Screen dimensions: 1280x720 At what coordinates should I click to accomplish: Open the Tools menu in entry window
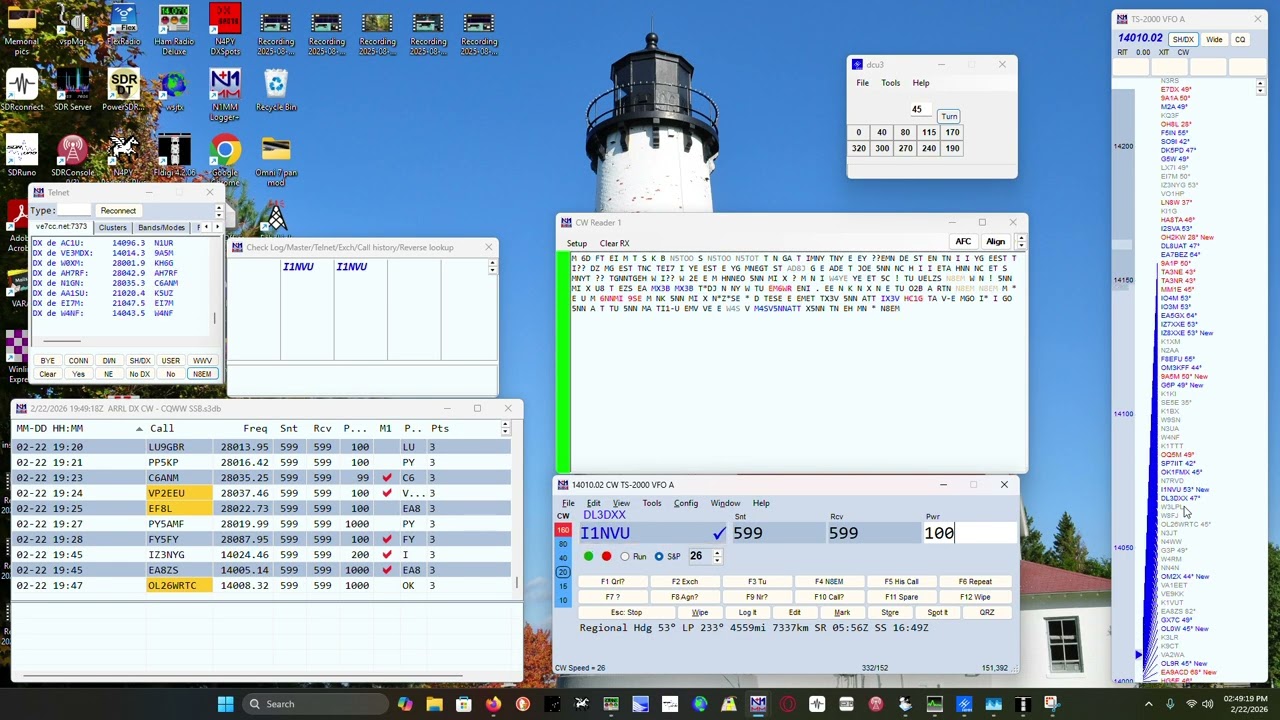tap(652, 503)
